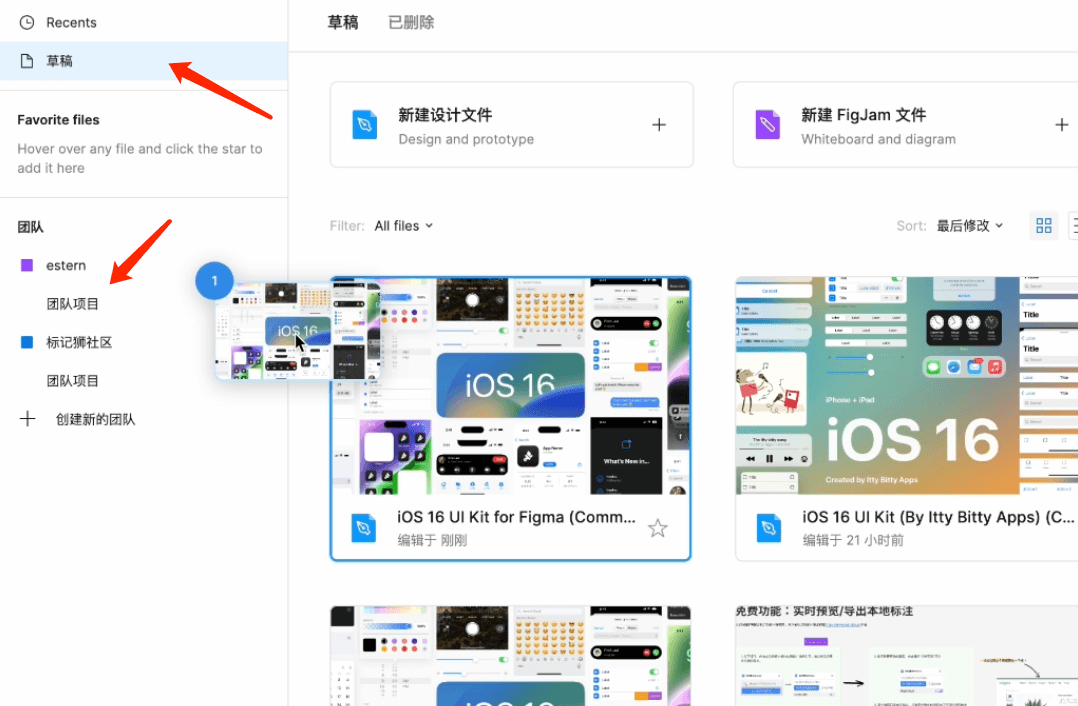This screenshot has height=706, width=1078.
Task: Click the blue badge showing 1 on the dragged file
Action: tap(214, 281)
